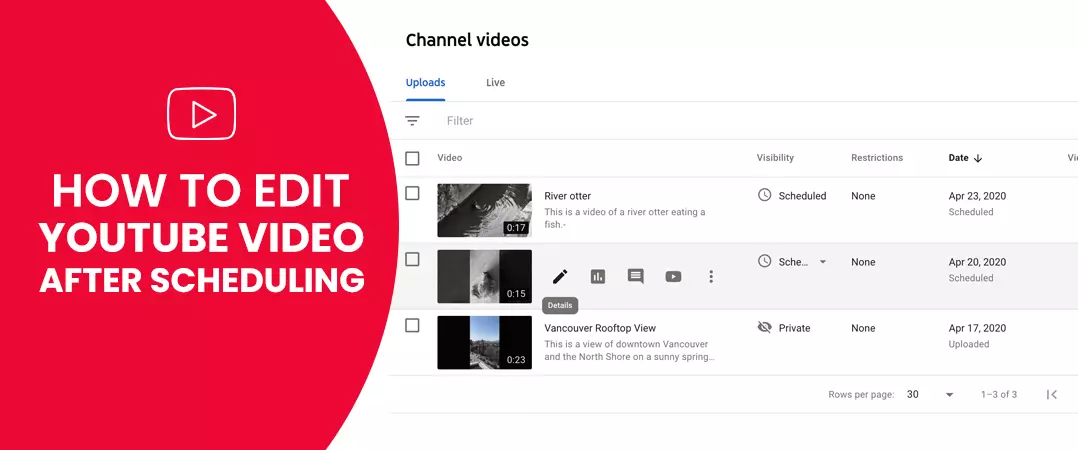Screen dimensions: 1078x450
Task: Click the River otter title
Action: [567, 196]
